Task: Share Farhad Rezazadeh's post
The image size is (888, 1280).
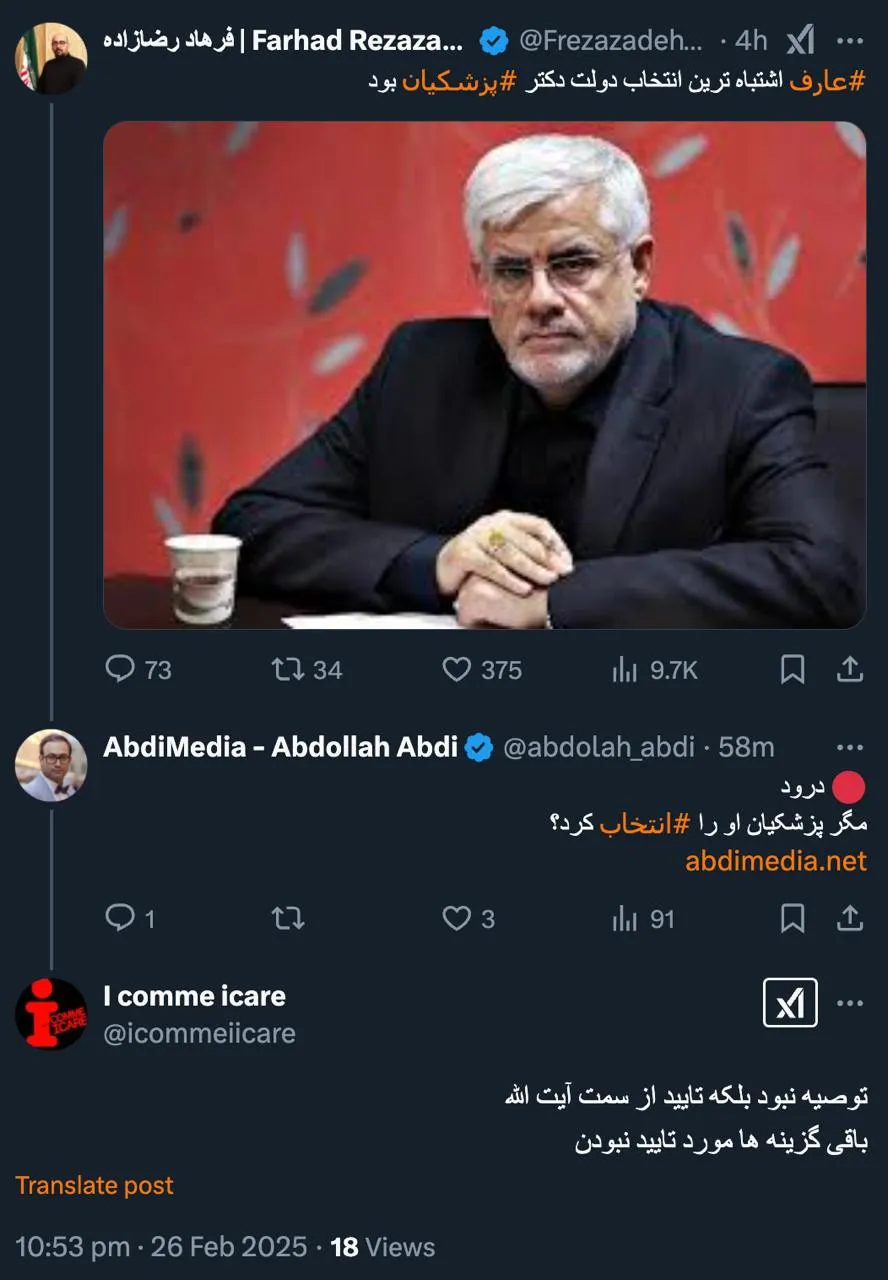Action: click(850, 669)
